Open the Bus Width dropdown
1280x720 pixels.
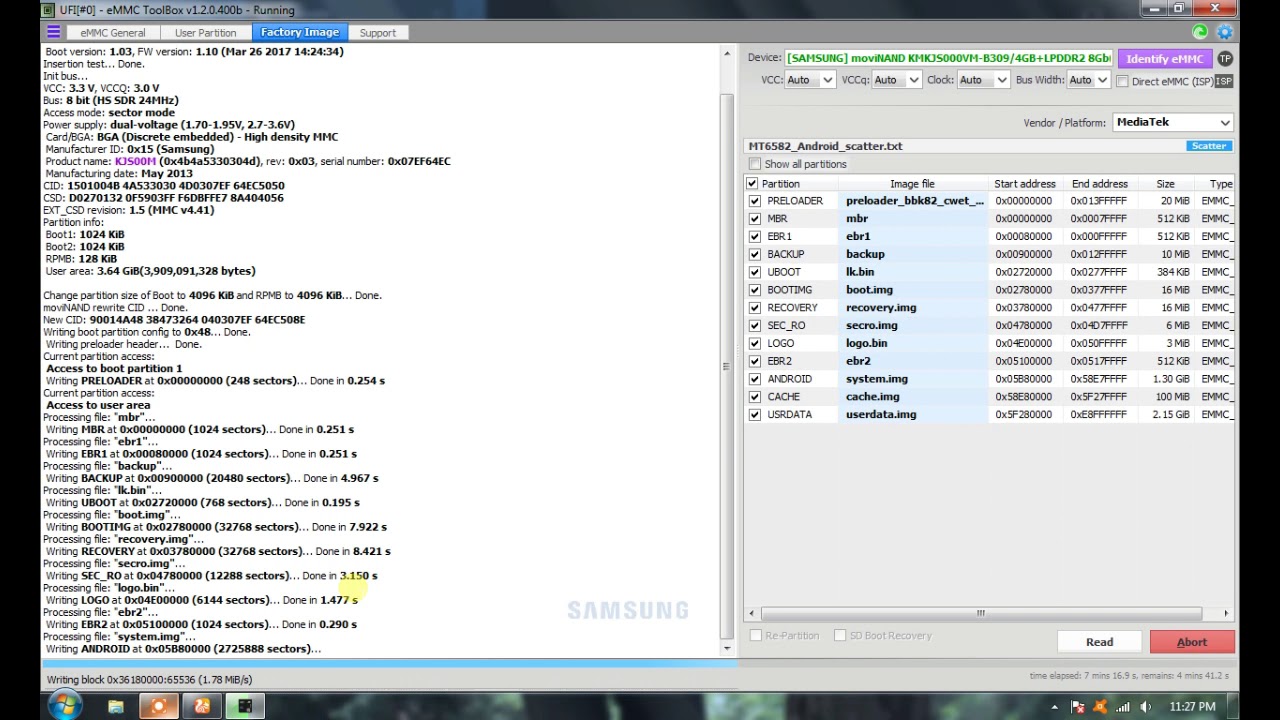click(x=1088, y=80)
